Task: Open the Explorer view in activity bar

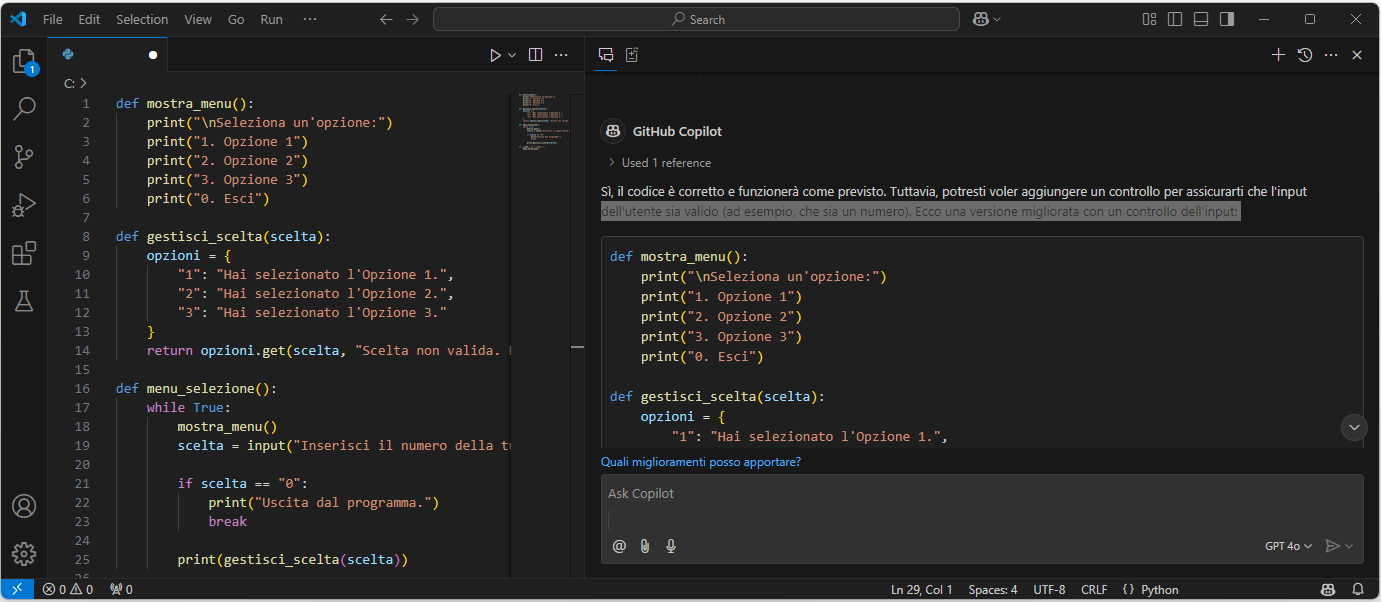Action: 24,62
